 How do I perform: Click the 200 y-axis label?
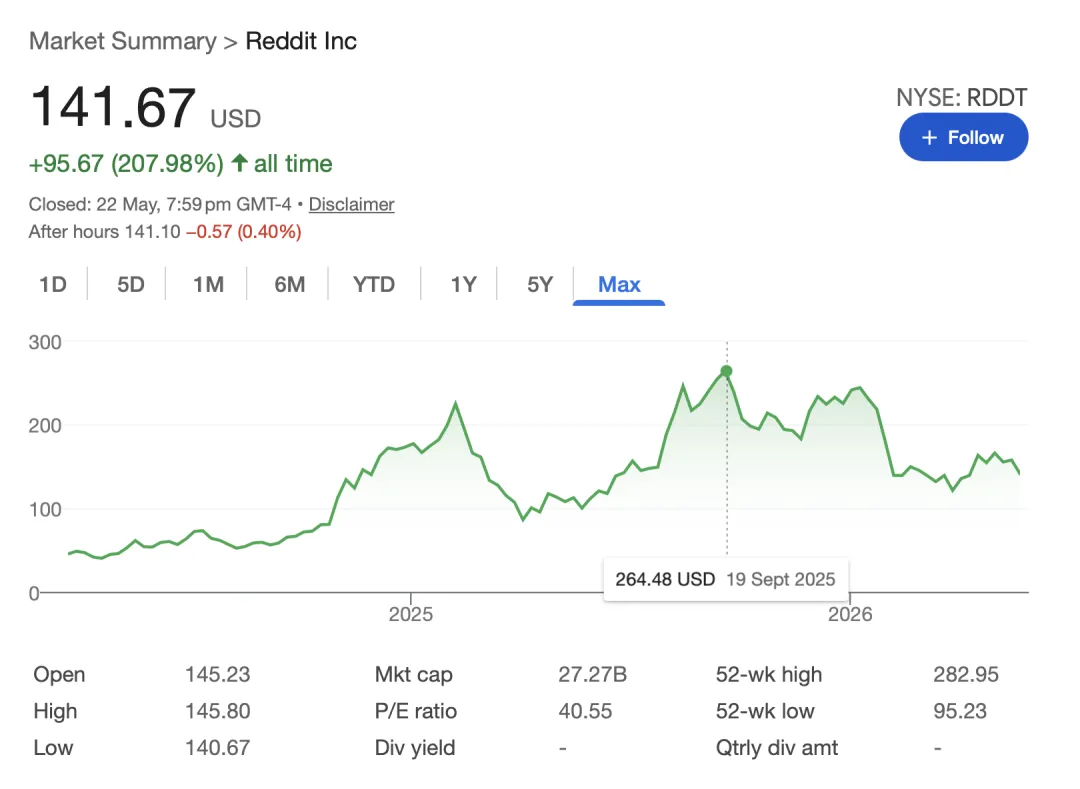click(45, 425)
